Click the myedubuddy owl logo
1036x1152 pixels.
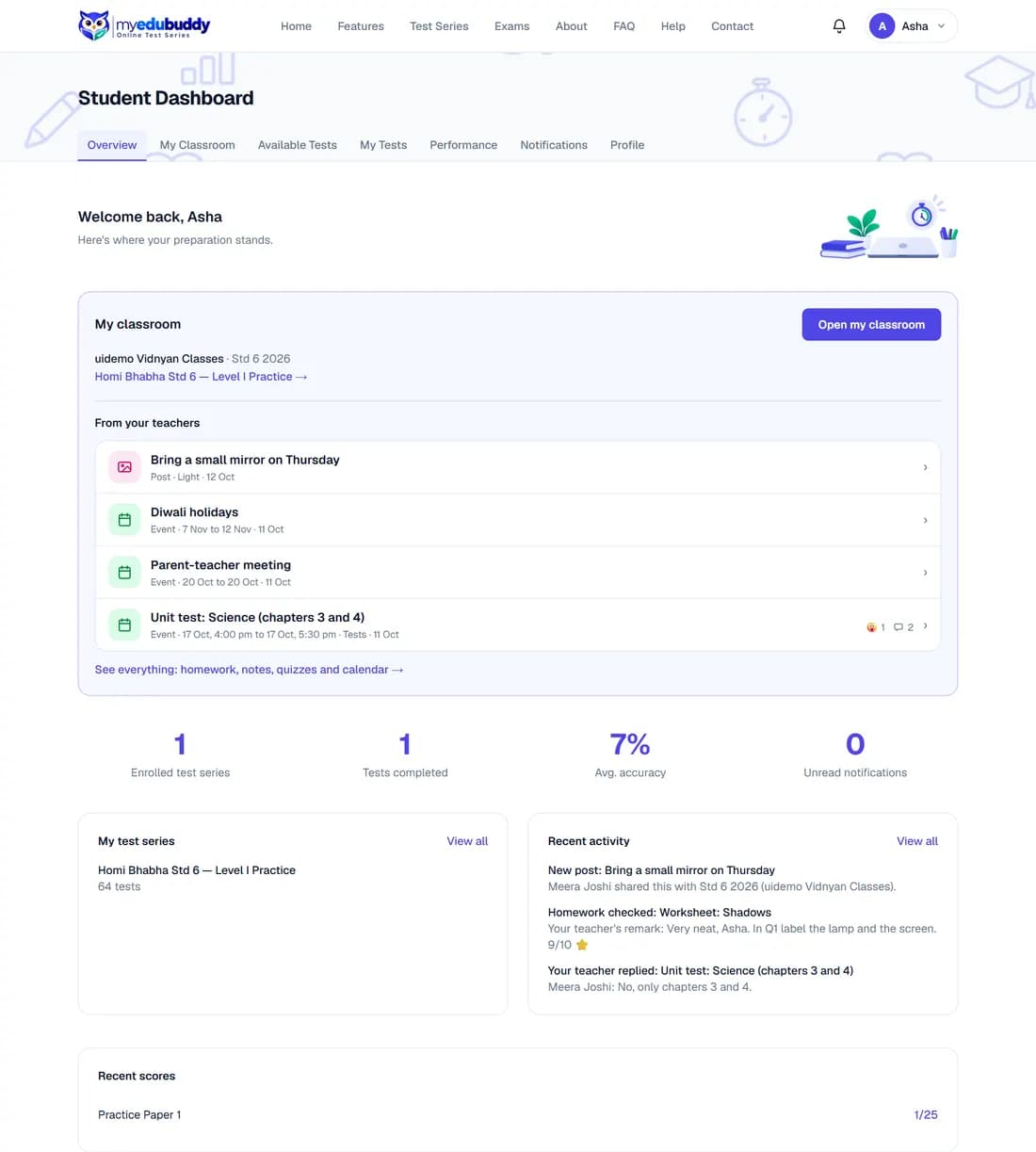pos(144,25)
